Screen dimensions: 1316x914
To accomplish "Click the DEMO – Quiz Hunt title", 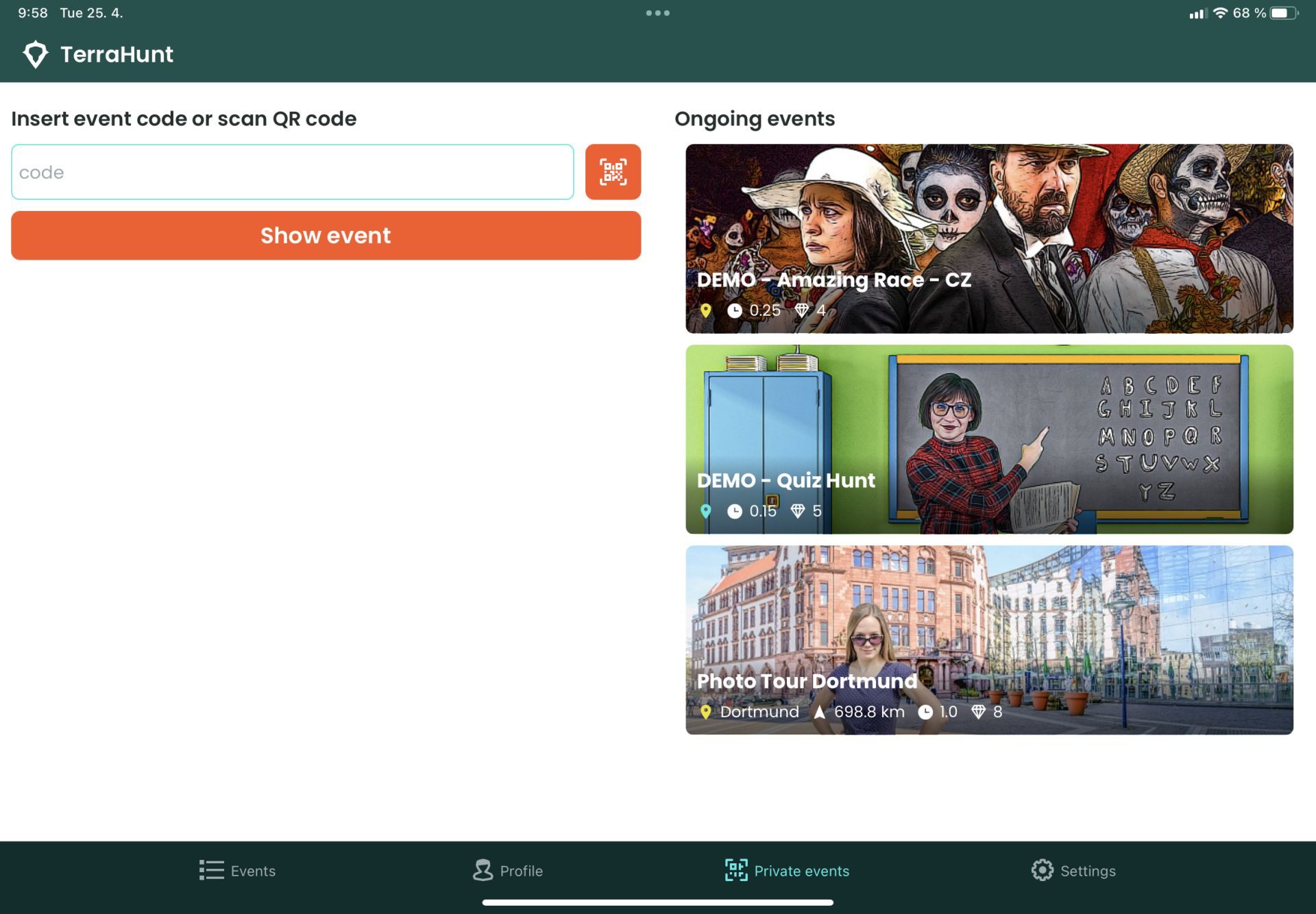I will pos(785,480).
